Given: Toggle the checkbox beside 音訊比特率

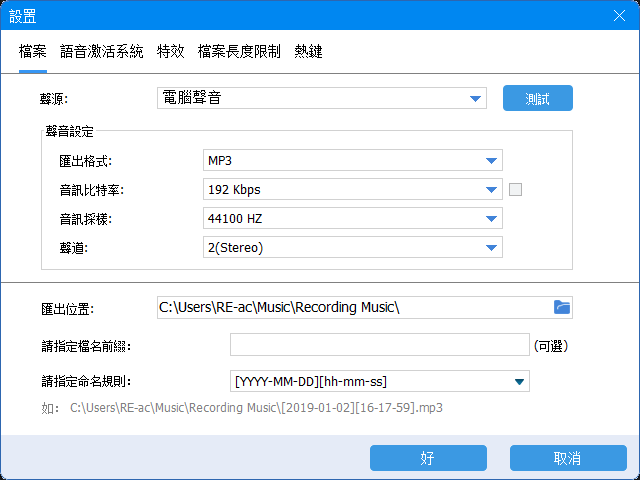Looking at the screenshot, I should pos(515,189).
